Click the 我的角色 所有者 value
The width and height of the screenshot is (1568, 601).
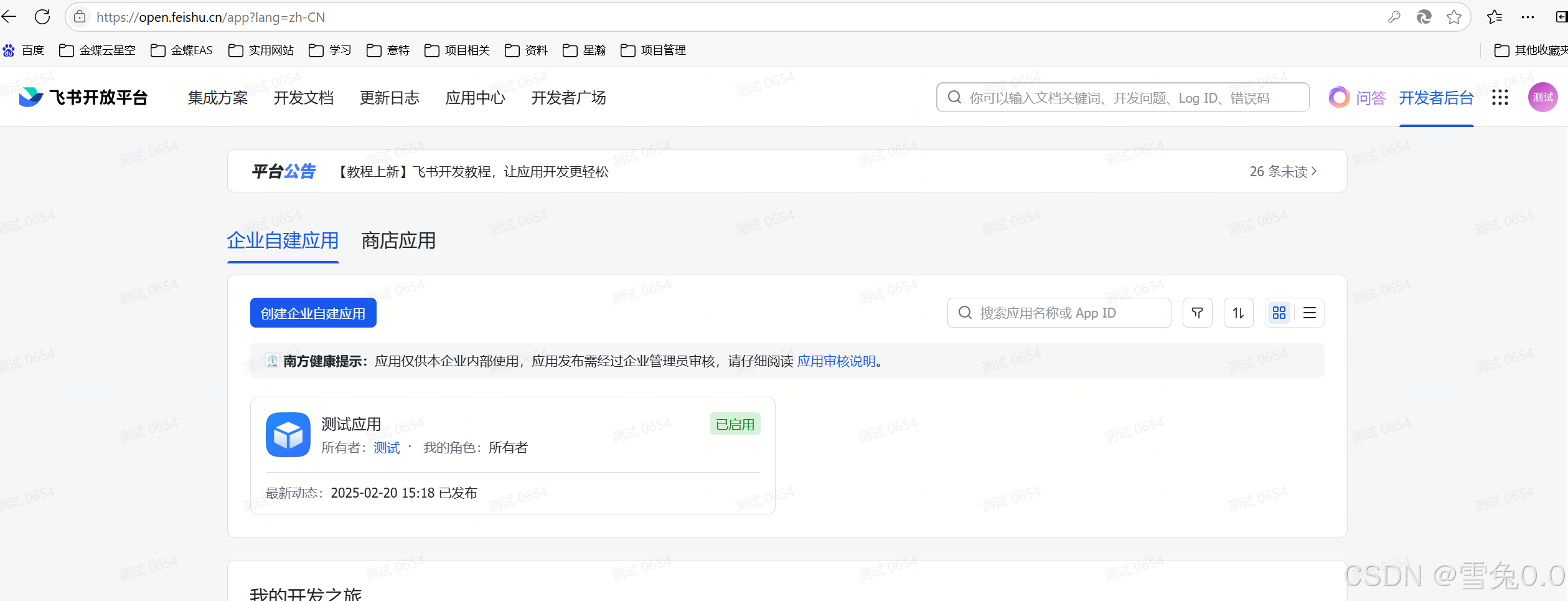click(x=508, y=448)
